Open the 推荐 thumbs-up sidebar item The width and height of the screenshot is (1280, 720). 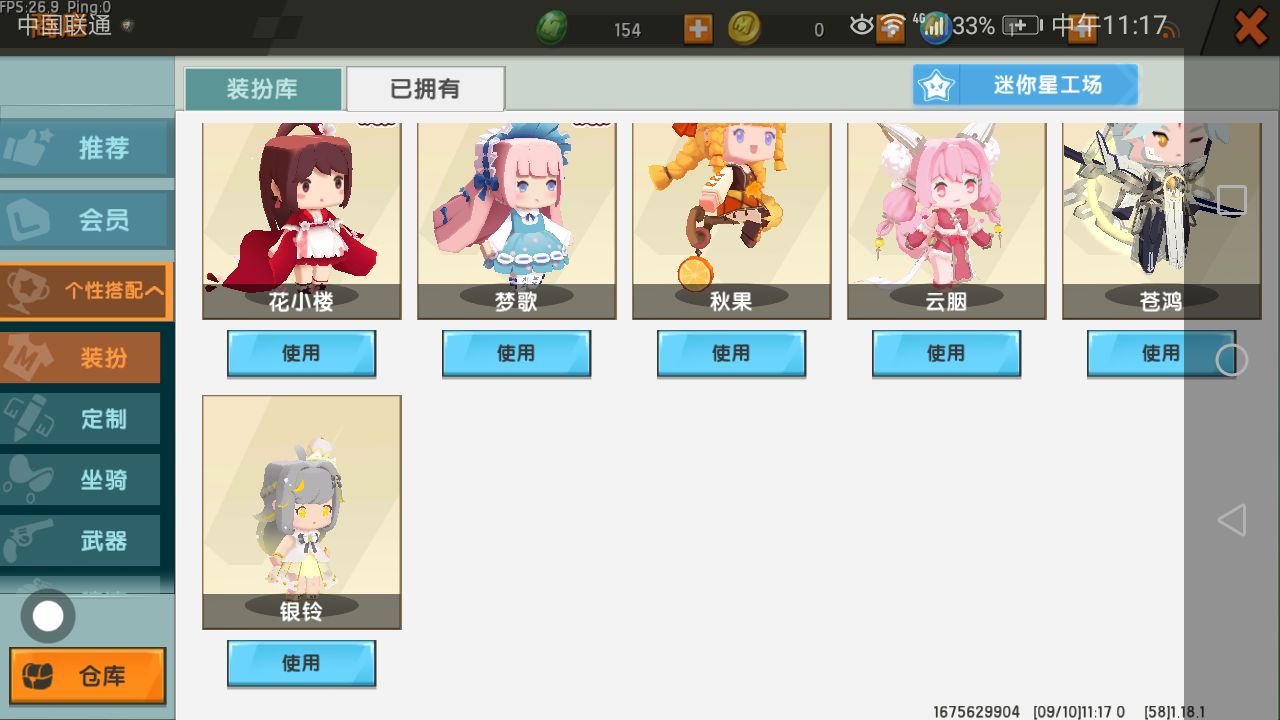coord(86,148)
